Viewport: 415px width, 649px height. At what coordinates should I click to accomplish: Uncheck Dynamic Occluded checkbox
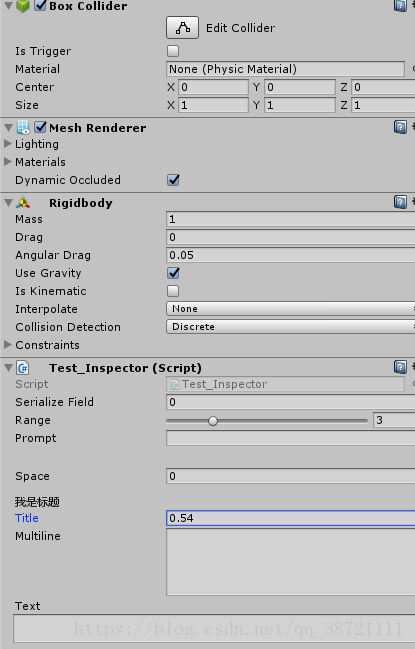point(173,180)
